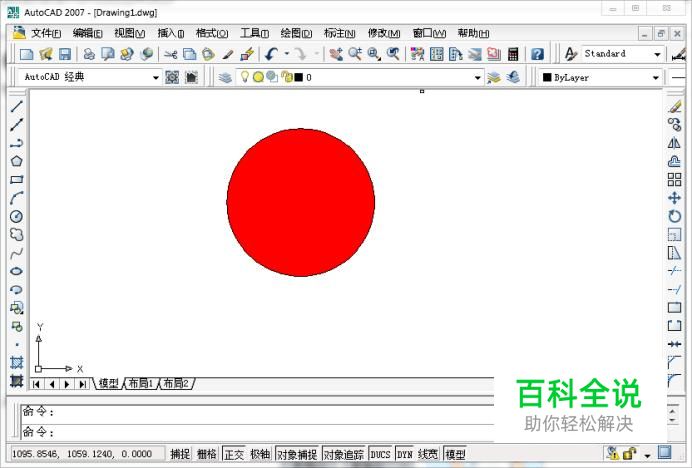The height and width of the screenshot is (468, 692).
Task: Click the Offset tool
Action: 674,161
